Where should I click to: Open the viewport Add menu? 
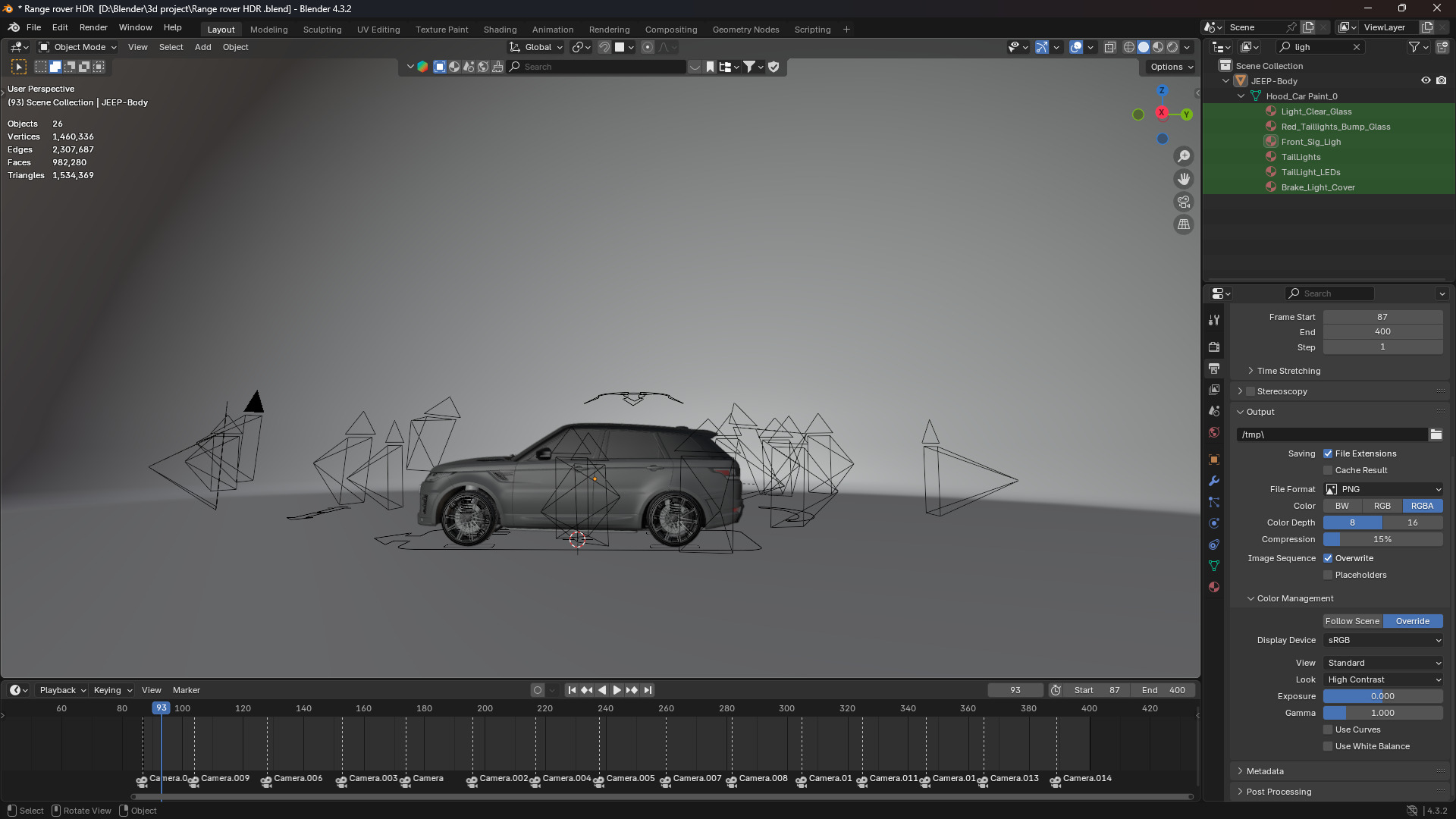click(202, 47)
